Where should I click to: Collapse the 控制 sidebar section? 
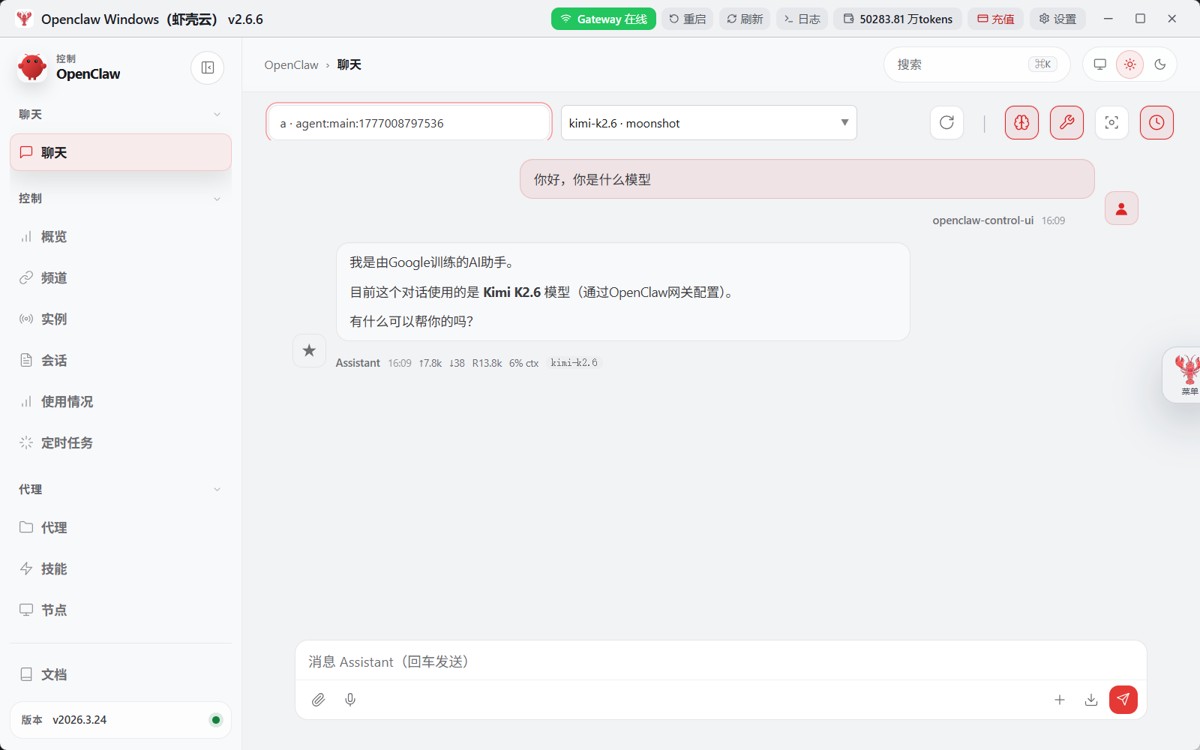point(217,199)
